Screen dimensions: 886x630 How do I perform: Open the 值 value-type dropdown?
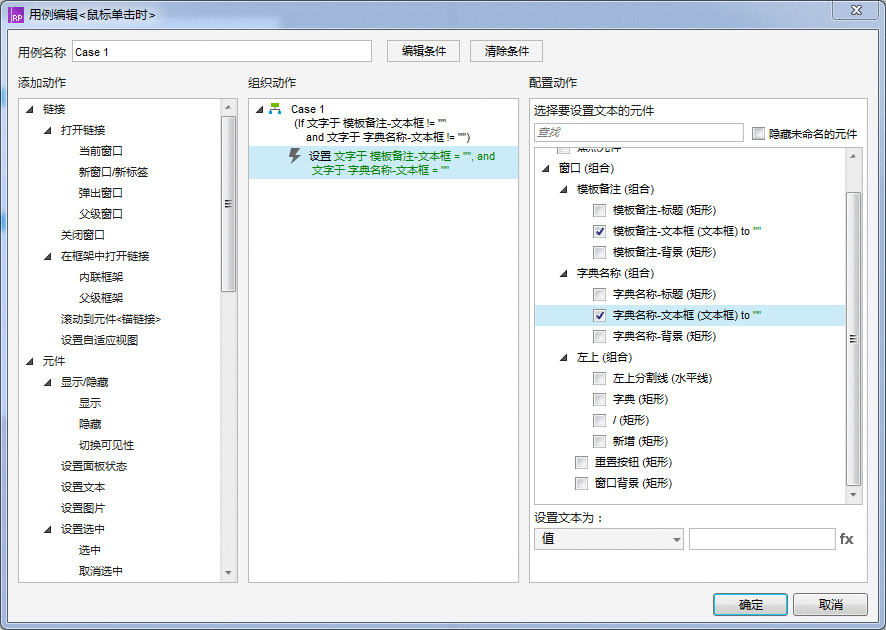pyautogui.click(x=609, y=539)
